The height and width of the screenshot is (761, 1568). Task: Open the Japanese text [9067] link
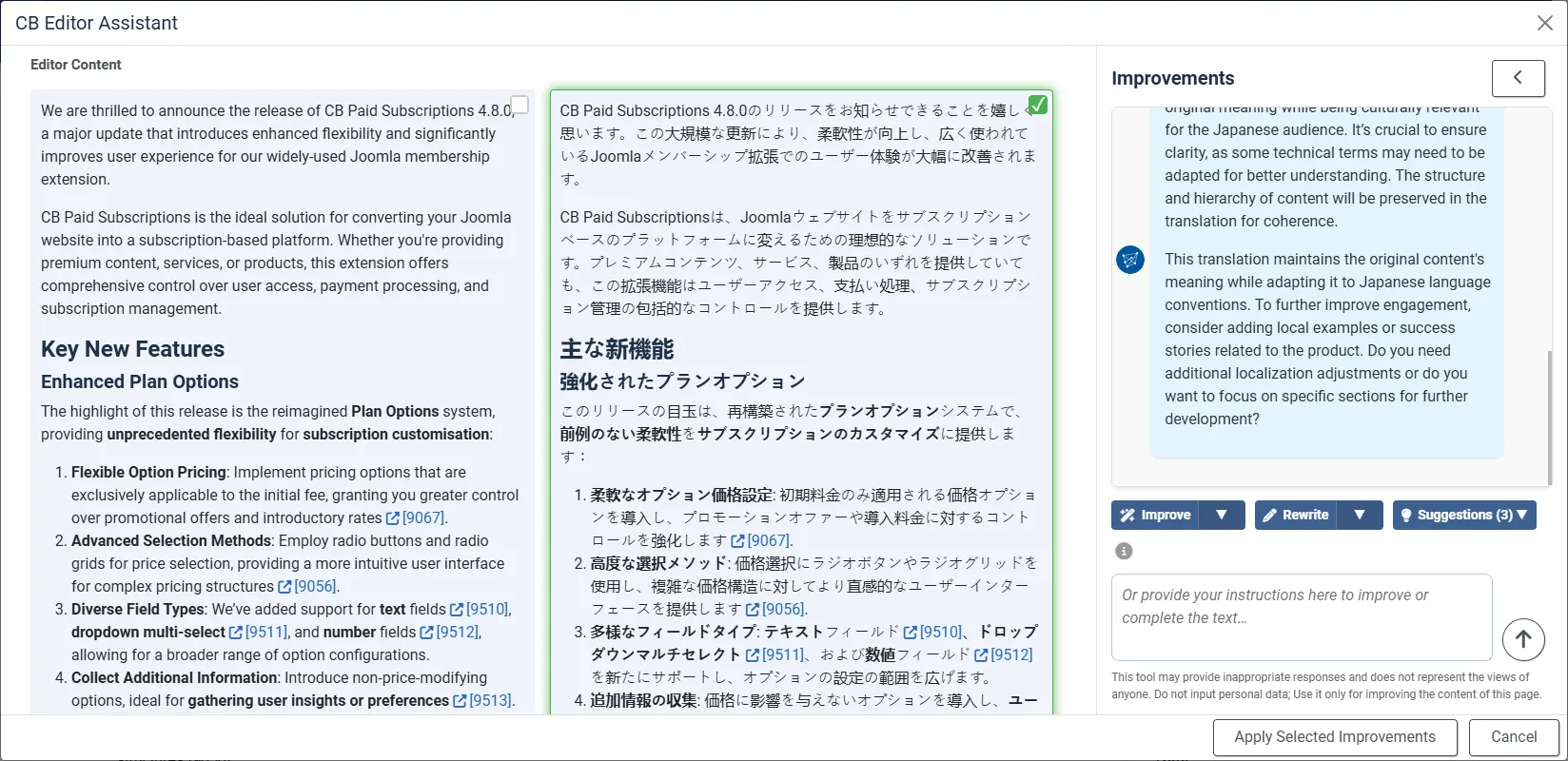click(x=760, y=540)
